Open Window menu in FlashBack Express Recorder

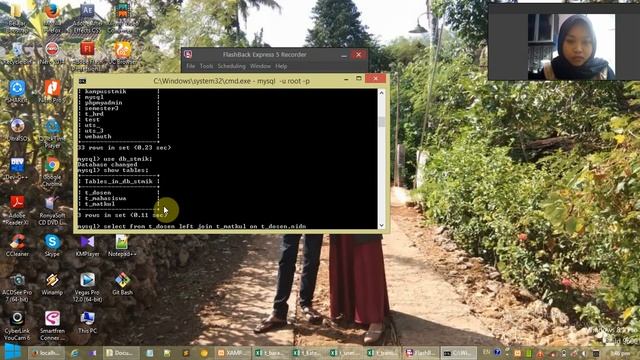[260, 66]
